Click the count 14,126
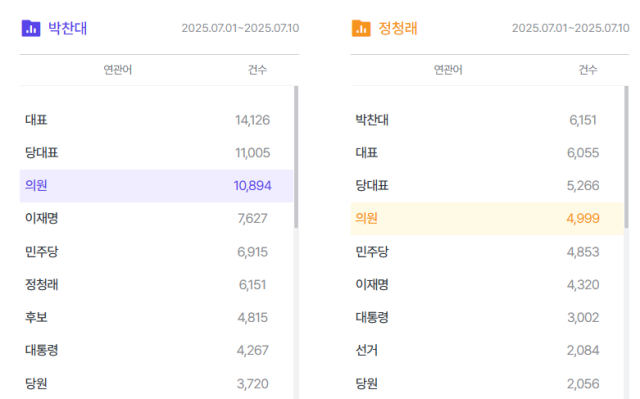 pyautogui.click(x=252, y=120)
